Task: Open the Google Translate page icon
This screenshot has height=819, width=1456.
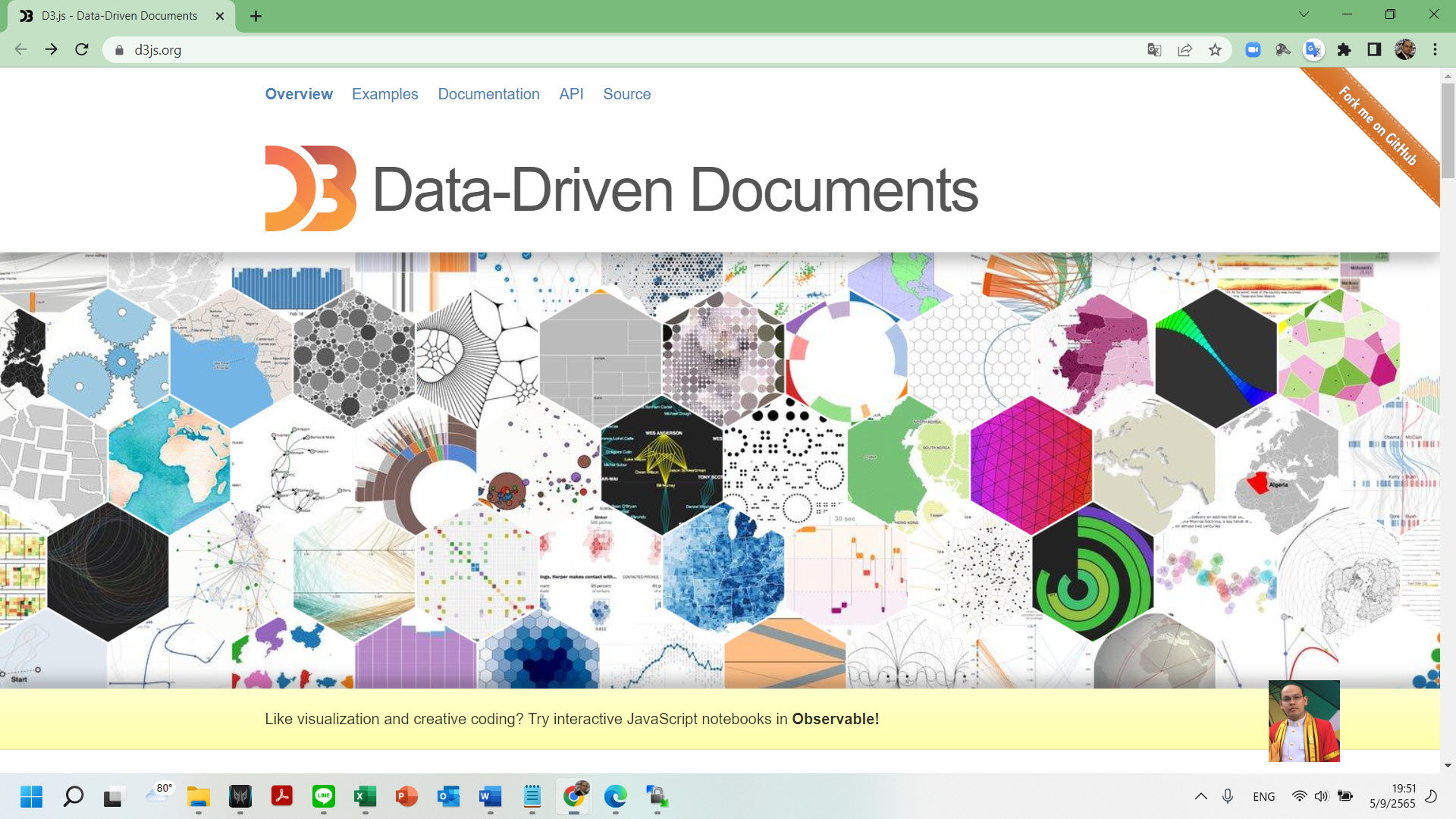Action: coord(1154,50)
